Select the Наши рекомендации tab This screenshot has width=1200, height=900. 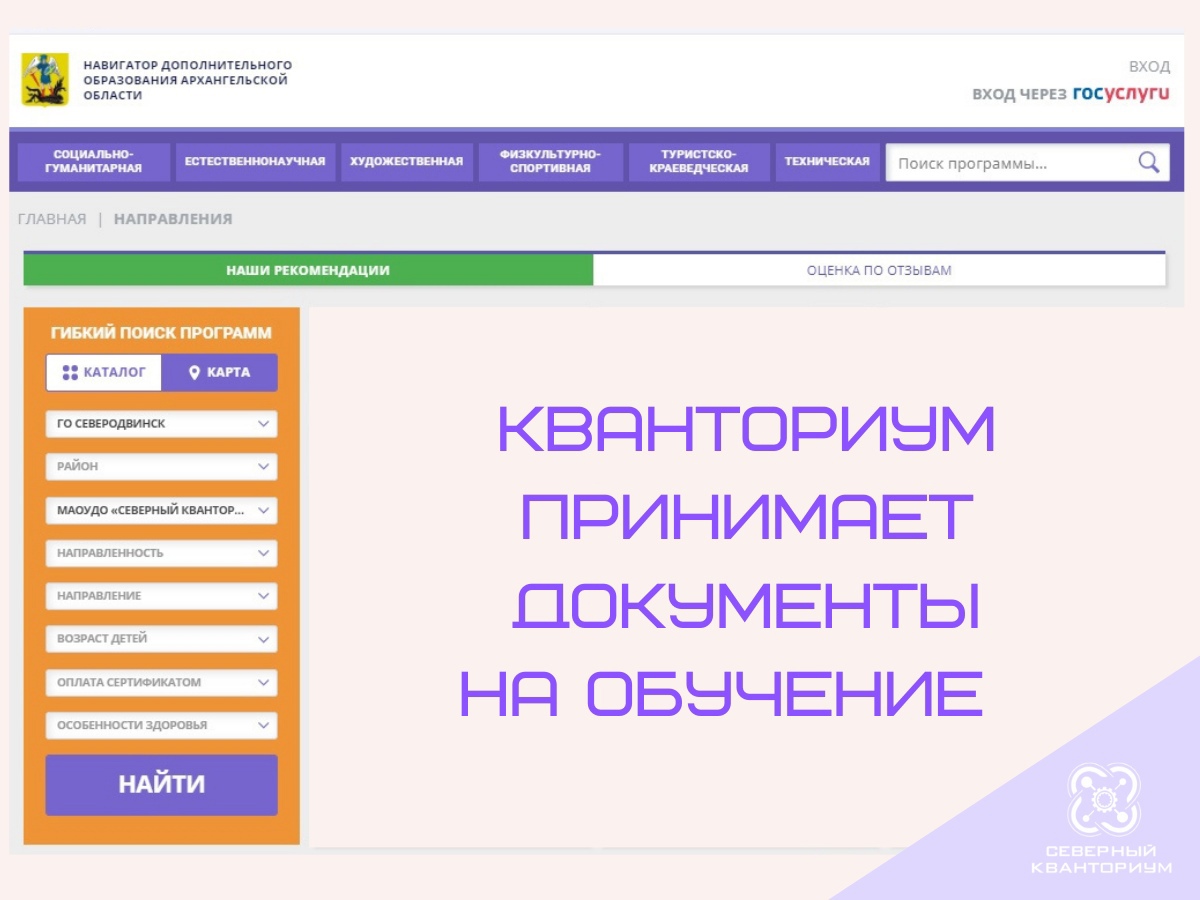308,270
